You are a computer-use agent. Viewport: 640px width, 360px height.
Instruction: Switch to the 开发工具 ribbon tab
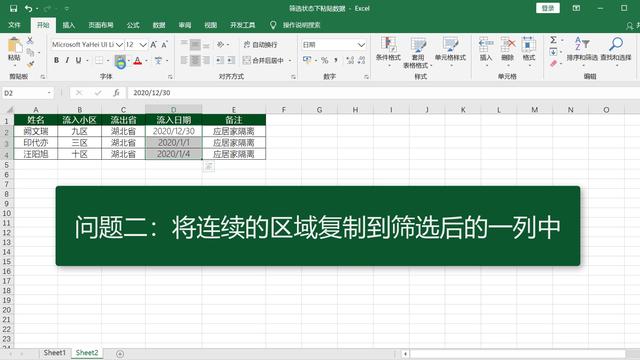pos(242,25)
